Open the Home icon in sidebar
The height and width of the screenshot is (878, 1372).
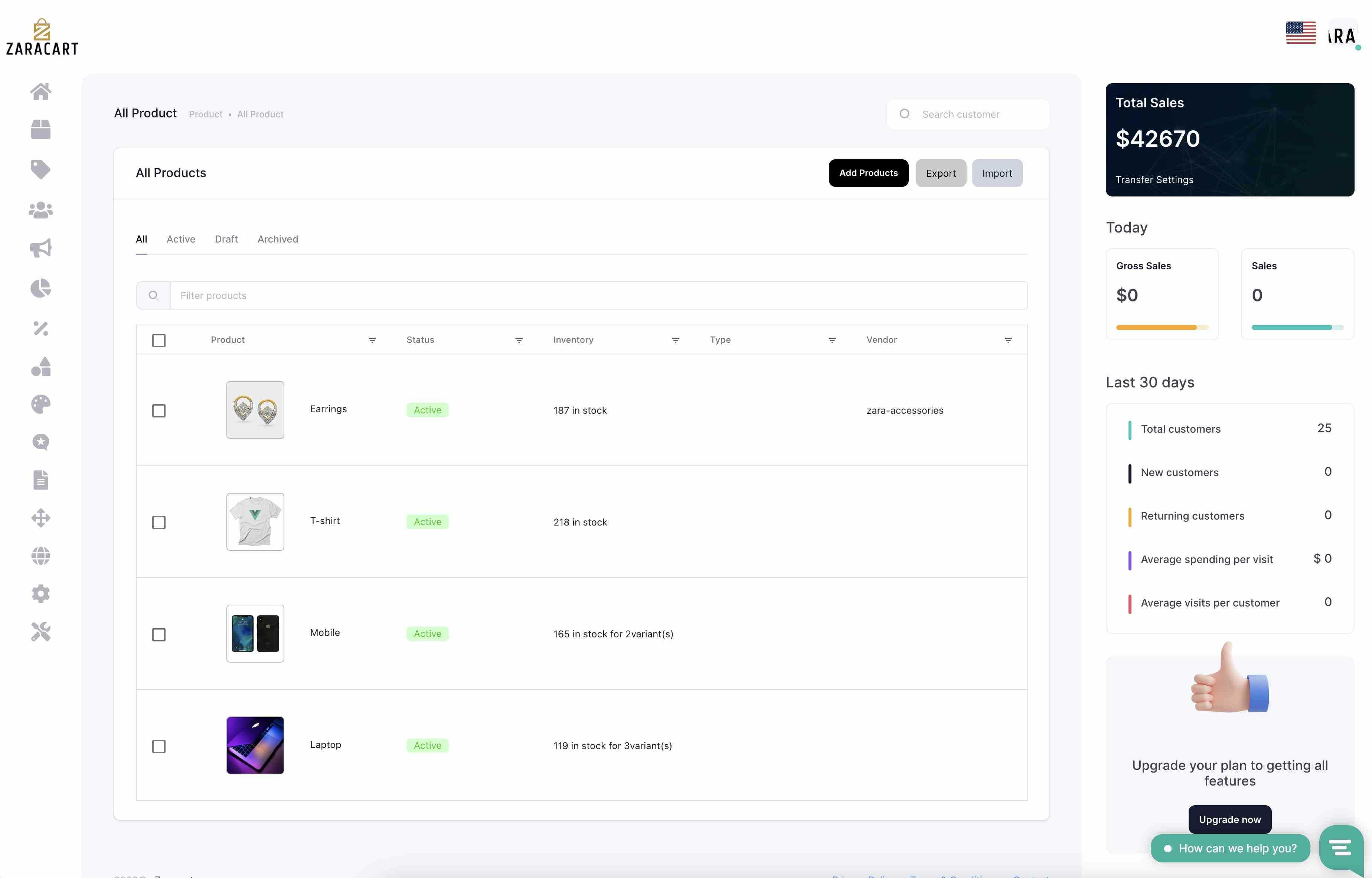pyautogui.click(x=40, y=91)
